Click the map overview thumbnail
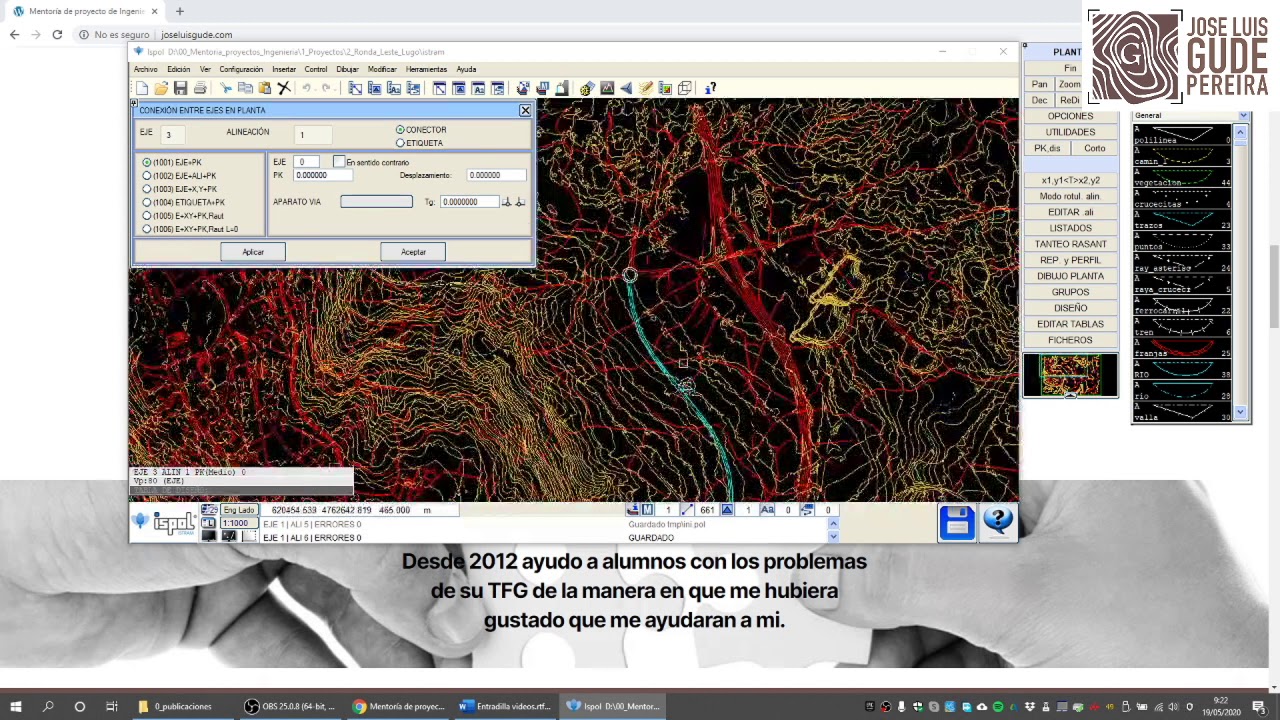 [1070, 375]
